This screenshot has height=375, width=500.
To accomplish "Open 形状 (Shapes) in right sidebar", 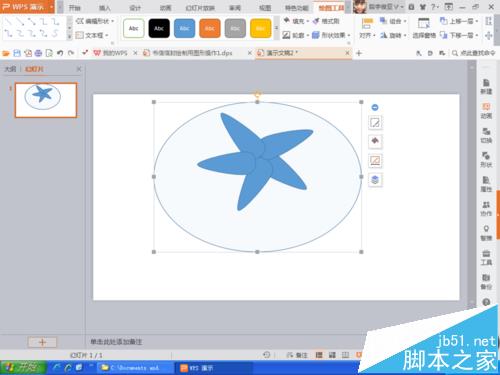I will point(486,160).
